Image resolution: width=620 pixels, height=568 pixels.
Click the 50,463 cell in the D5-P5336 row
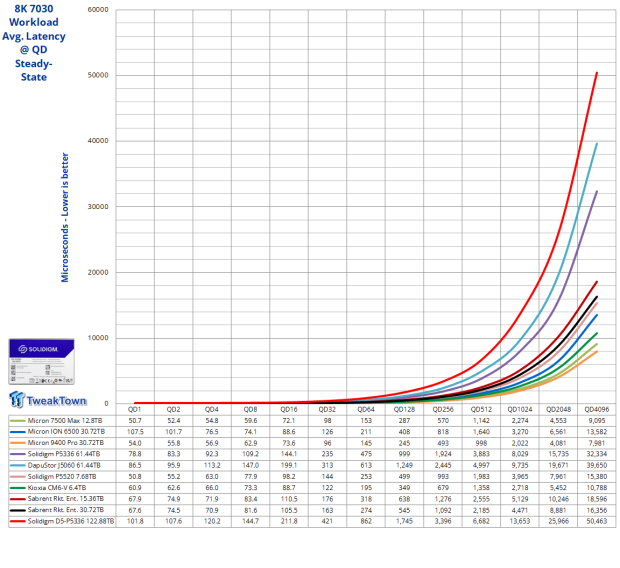[597, 521]
